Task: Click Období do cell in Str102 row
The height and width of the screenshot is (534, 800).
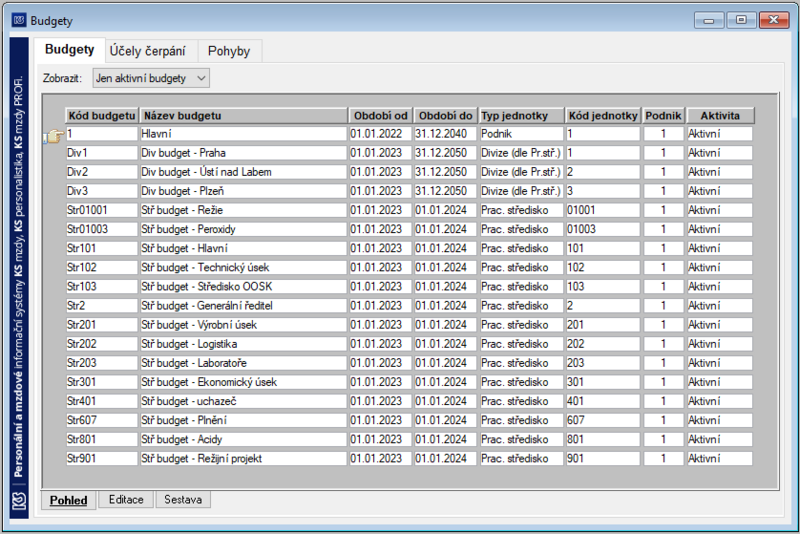Action: [445, 268]
